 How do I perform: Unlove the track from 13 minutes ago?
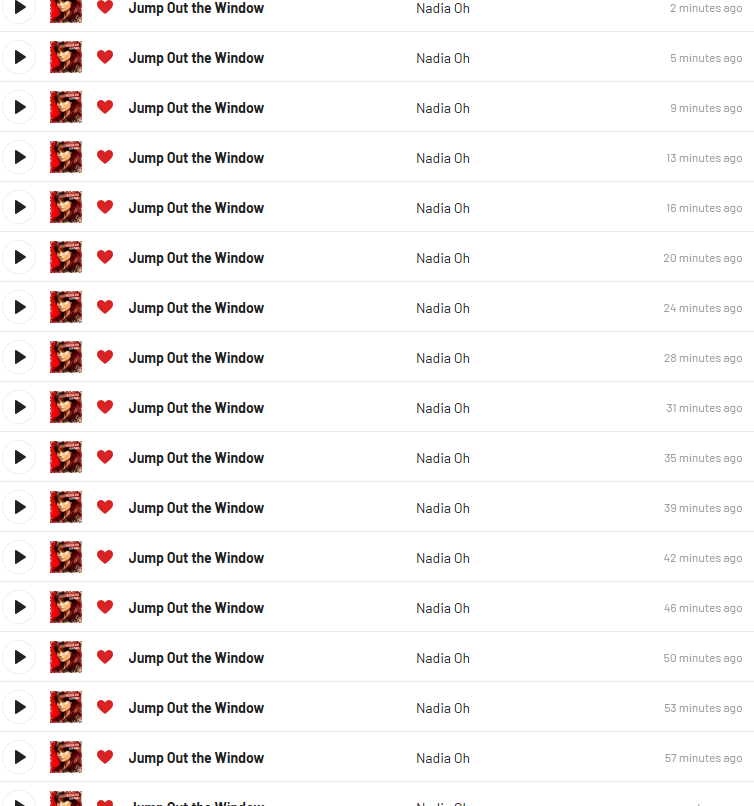(105, 157)
